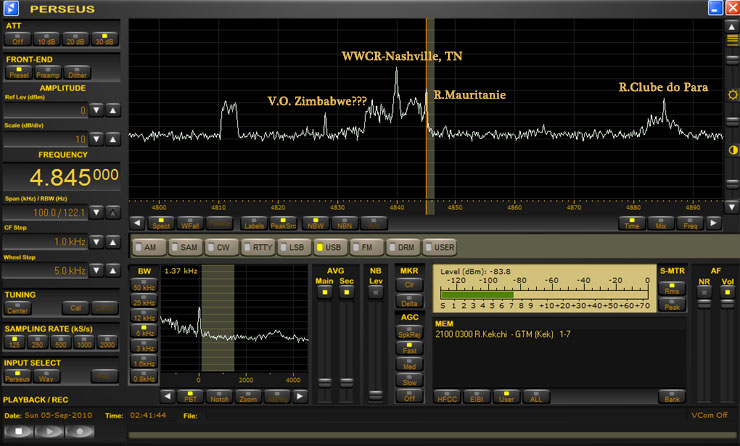
Task: Switch to the WFall waterfall display
Action: pos(190,223)
